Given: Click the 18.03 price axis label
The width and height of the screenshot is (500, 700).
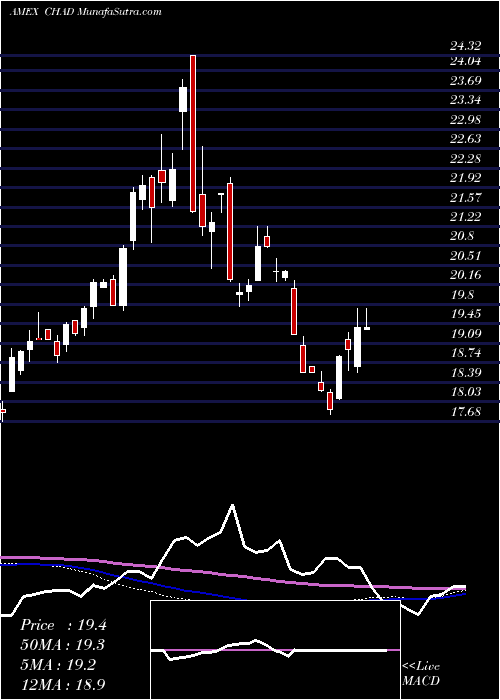Looking at the screenshot, I should 466,392.
